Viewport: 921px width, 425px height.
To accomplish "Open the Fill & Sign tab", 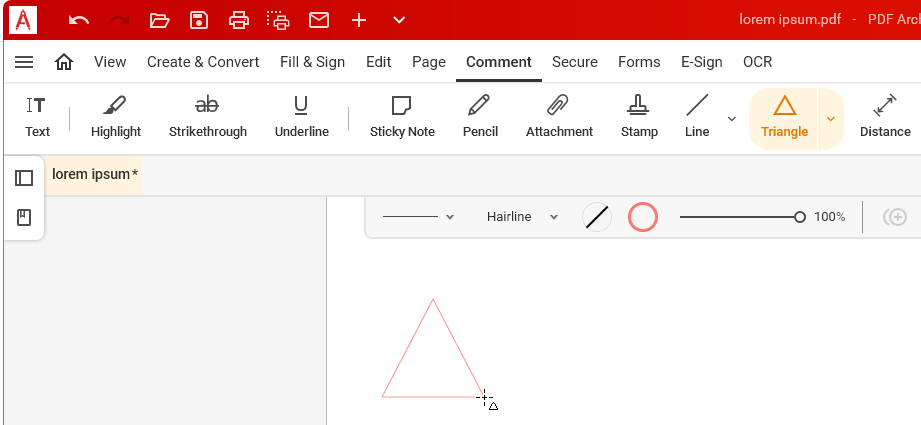I will pyautogui.click(x=312, y=62).
